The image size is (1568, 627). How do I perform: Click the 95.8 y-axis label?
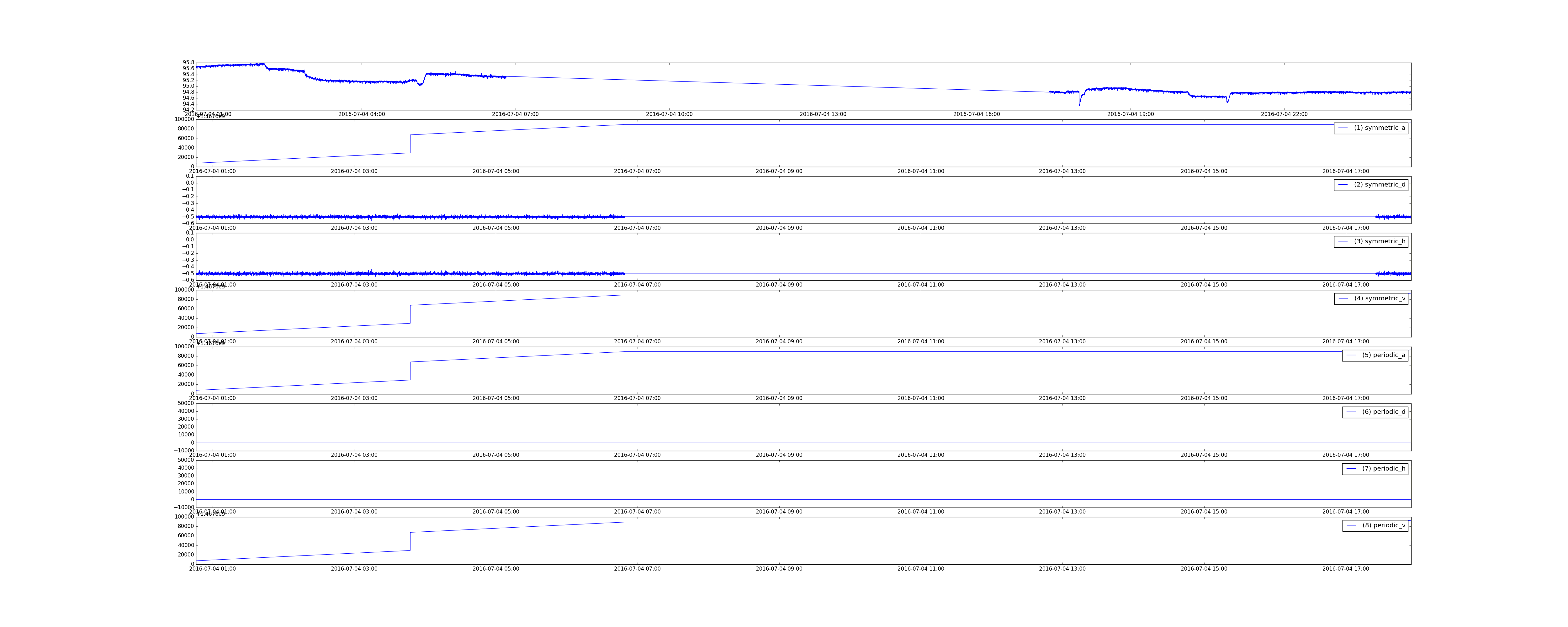tap(188, 63)
